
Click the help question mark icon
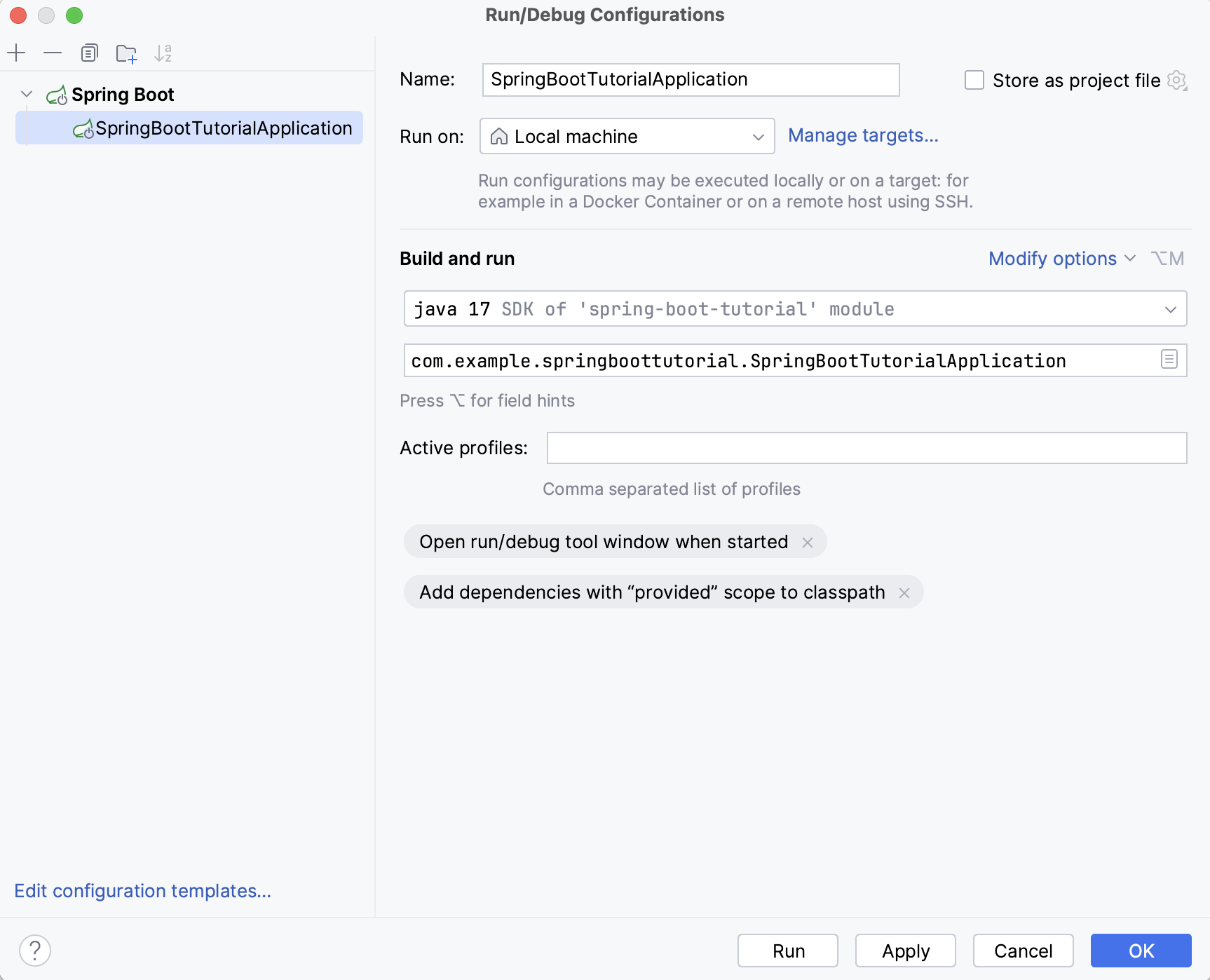[33, 951]
